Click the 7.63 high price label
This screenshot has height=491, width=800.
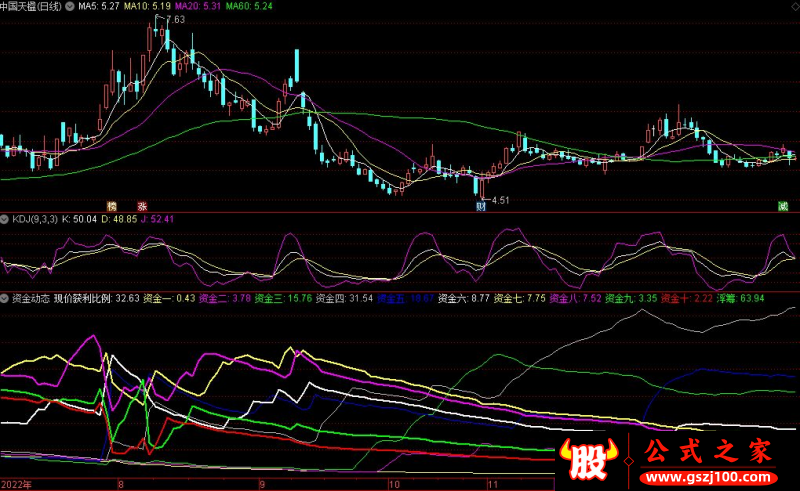click(x=176, y=20)
